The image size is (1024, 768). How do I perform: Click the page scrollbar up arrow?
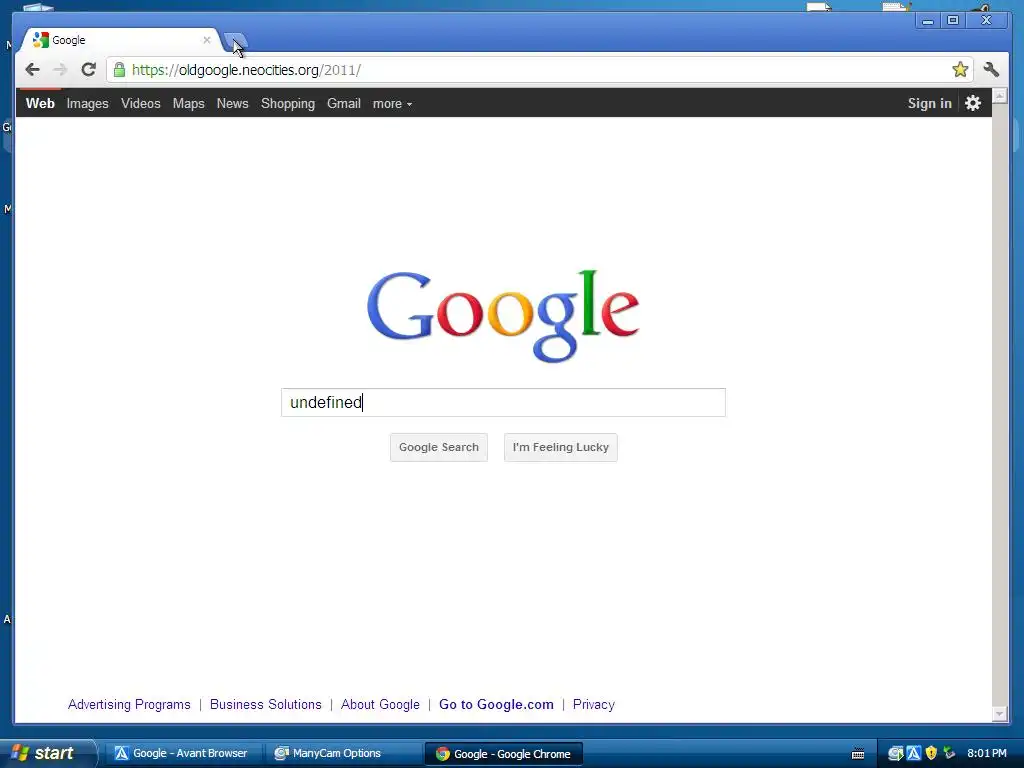coord(999,96)
